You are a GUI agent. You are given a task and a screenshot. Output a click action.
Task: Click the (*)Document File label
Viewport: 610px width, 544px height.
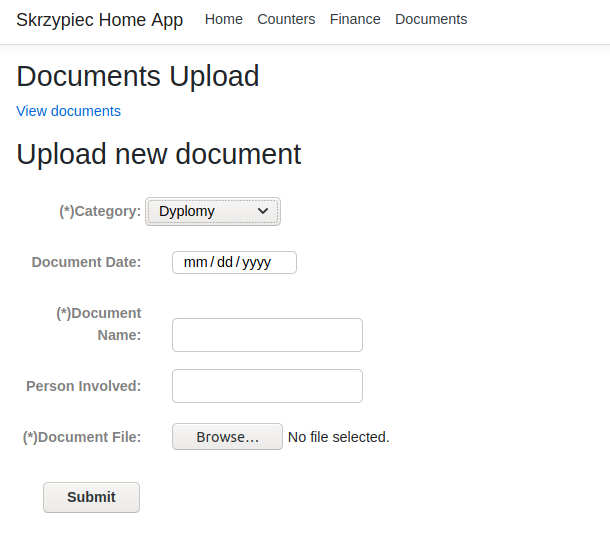click(x=82, y=437)
